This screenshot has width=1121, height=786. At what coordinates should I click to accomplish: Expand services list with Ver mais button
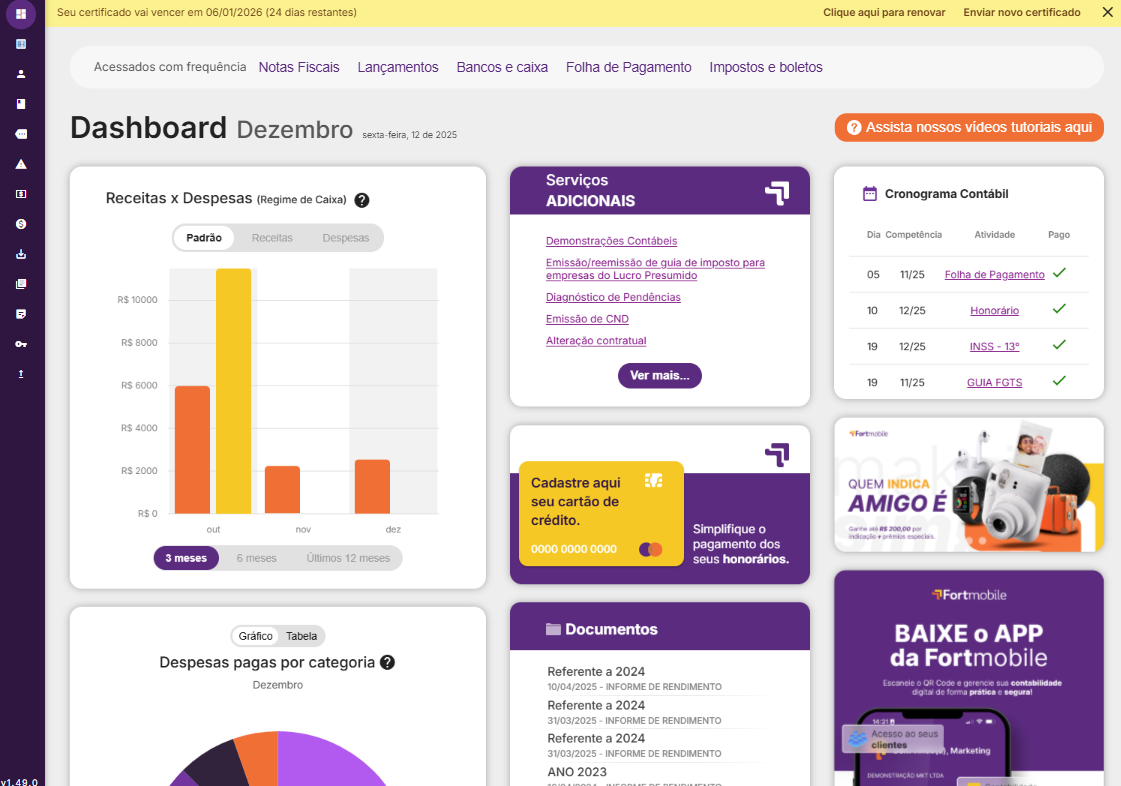pos(659,376)
